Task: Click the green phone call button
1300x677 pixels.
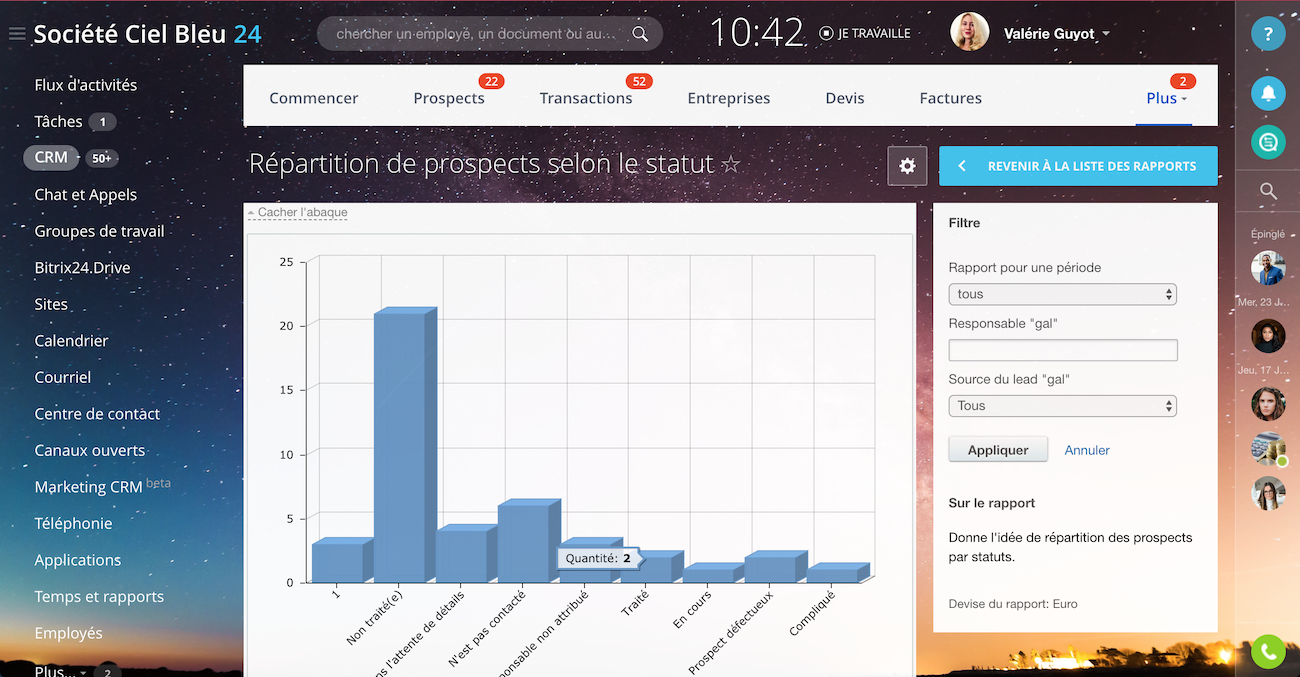Action: (1268, 652)
